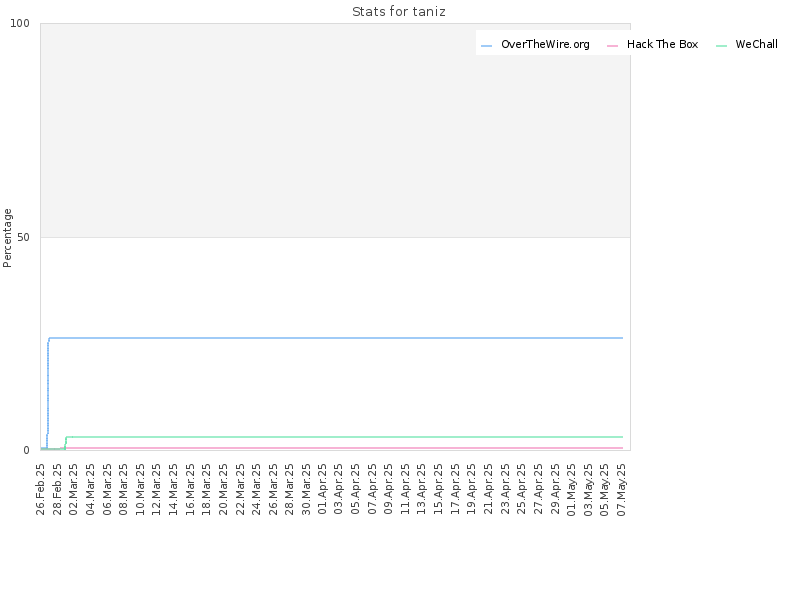Image resolution: width=800 pixels, height=600 pixels.
Task: Click the blue OverTheWire.org legend color marker
Action: click(486, 46)
